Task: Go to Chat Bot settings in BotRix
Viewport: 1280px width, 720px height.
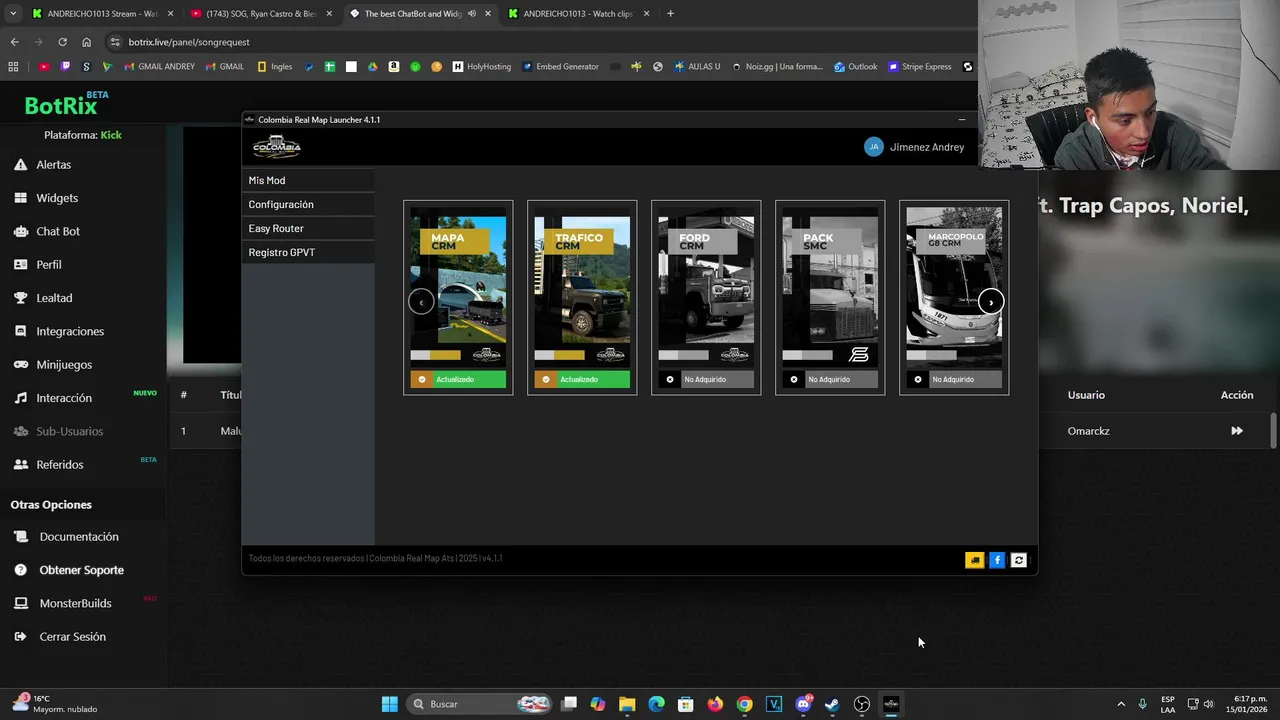Action: click(x=58, y=231)
